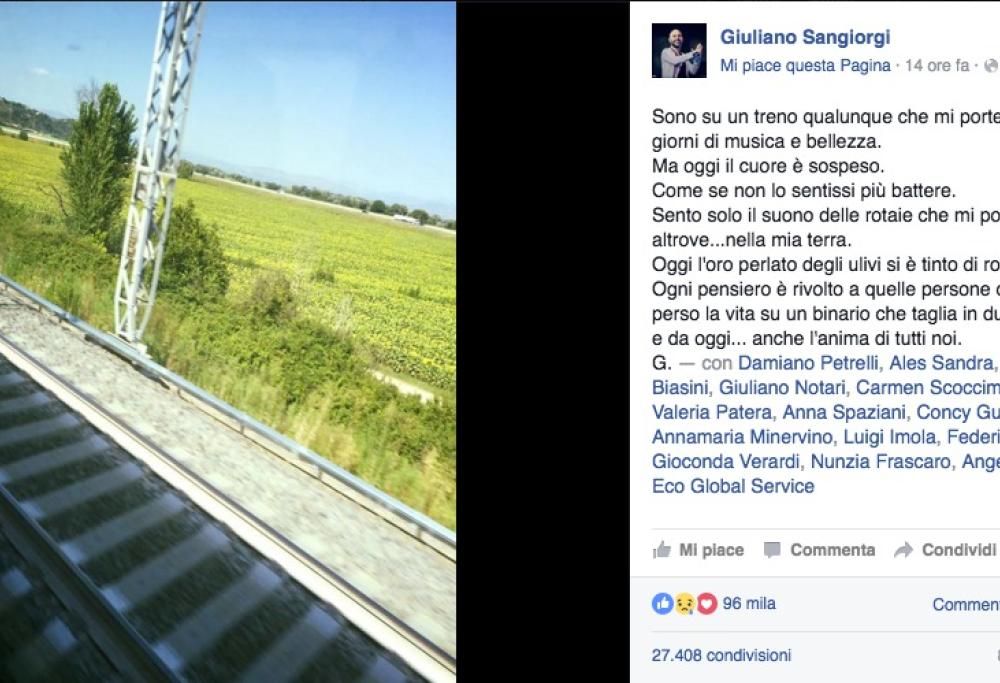
Task: Click the Commenta speech bubble icon
Action: 772,550
